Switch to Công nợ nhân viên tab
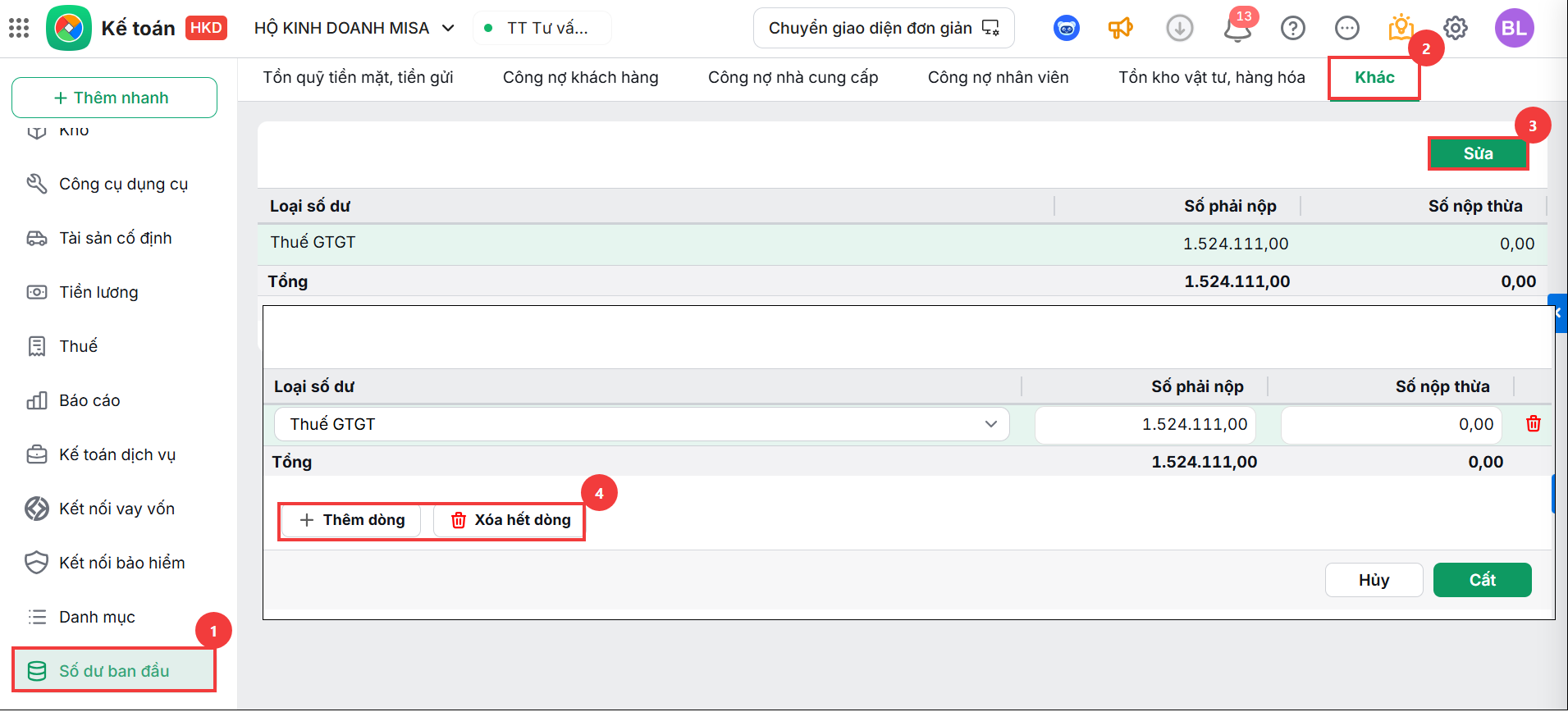 (x=998, y=78)
